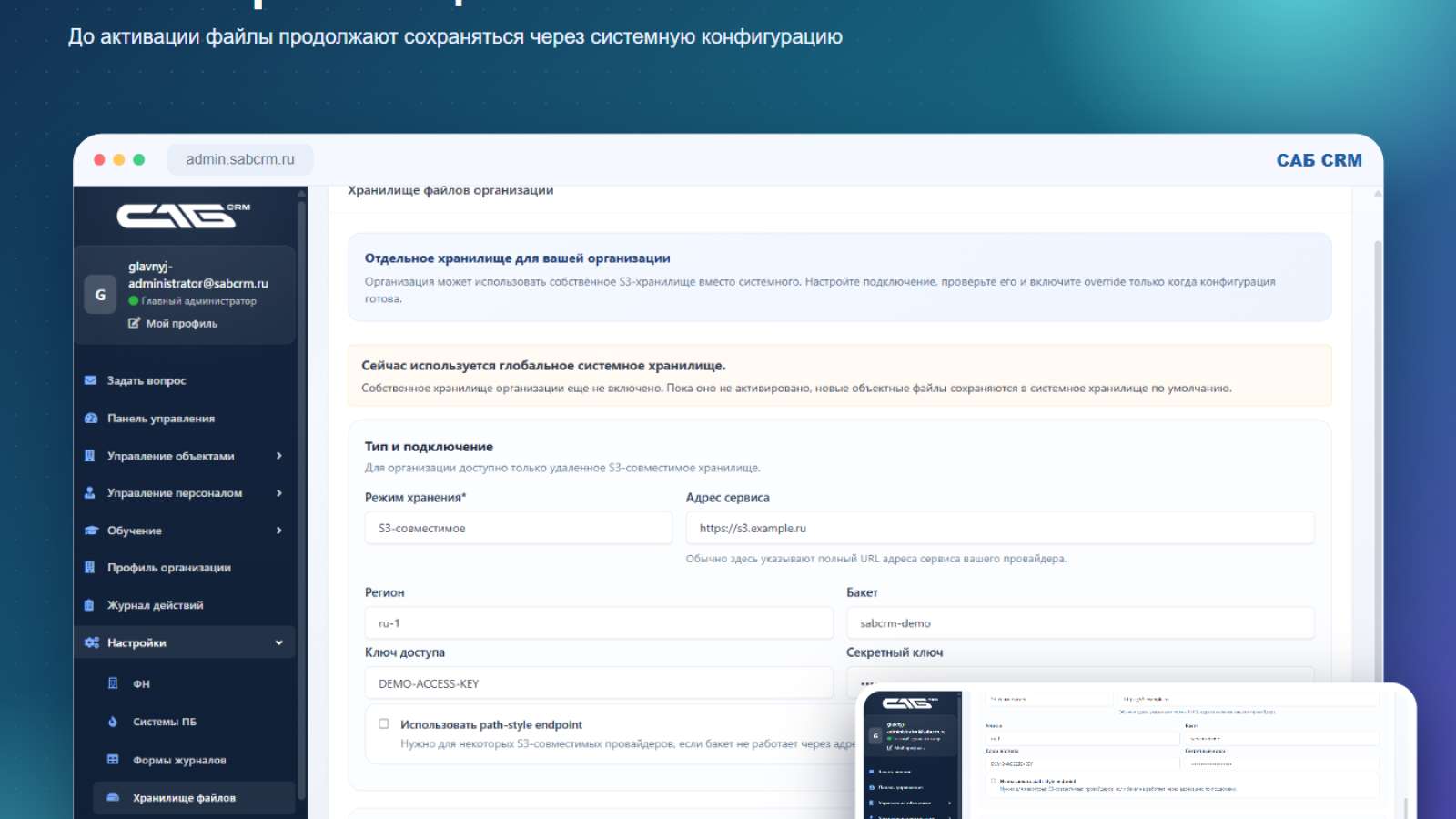
Task: Click the dashboard icon beside Панель управления
Action: (x=90, y=419)
